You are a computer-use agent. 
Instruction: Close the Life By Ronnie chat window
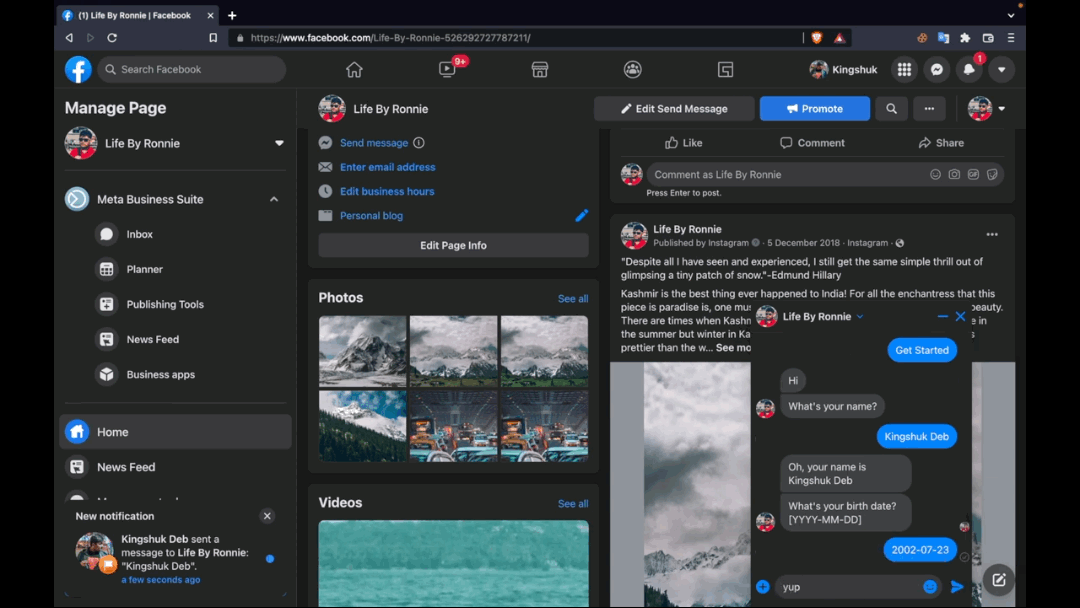coord(960,317)
